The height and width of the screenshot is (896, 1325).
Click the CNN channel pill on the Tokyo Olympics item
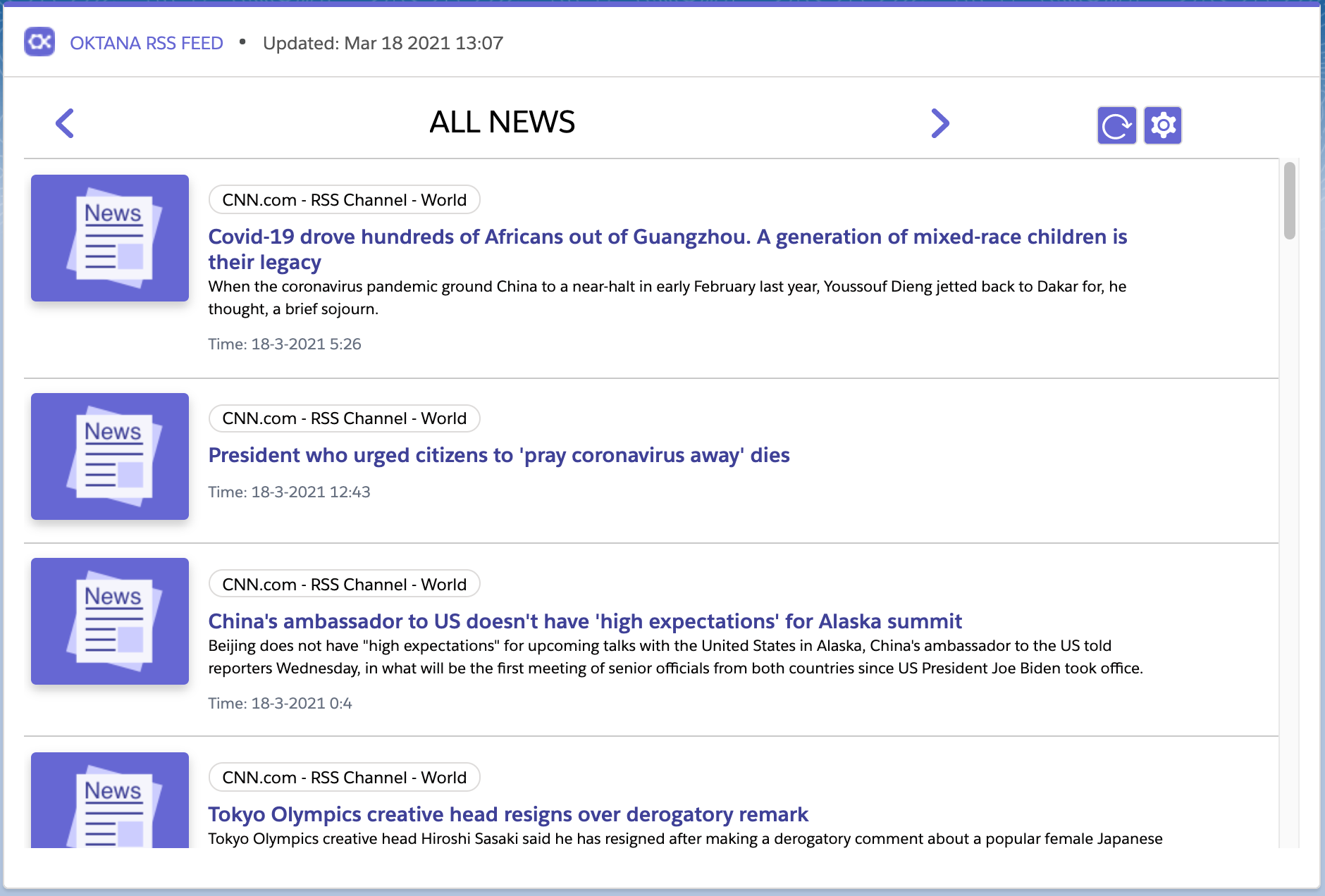point(344,777)
